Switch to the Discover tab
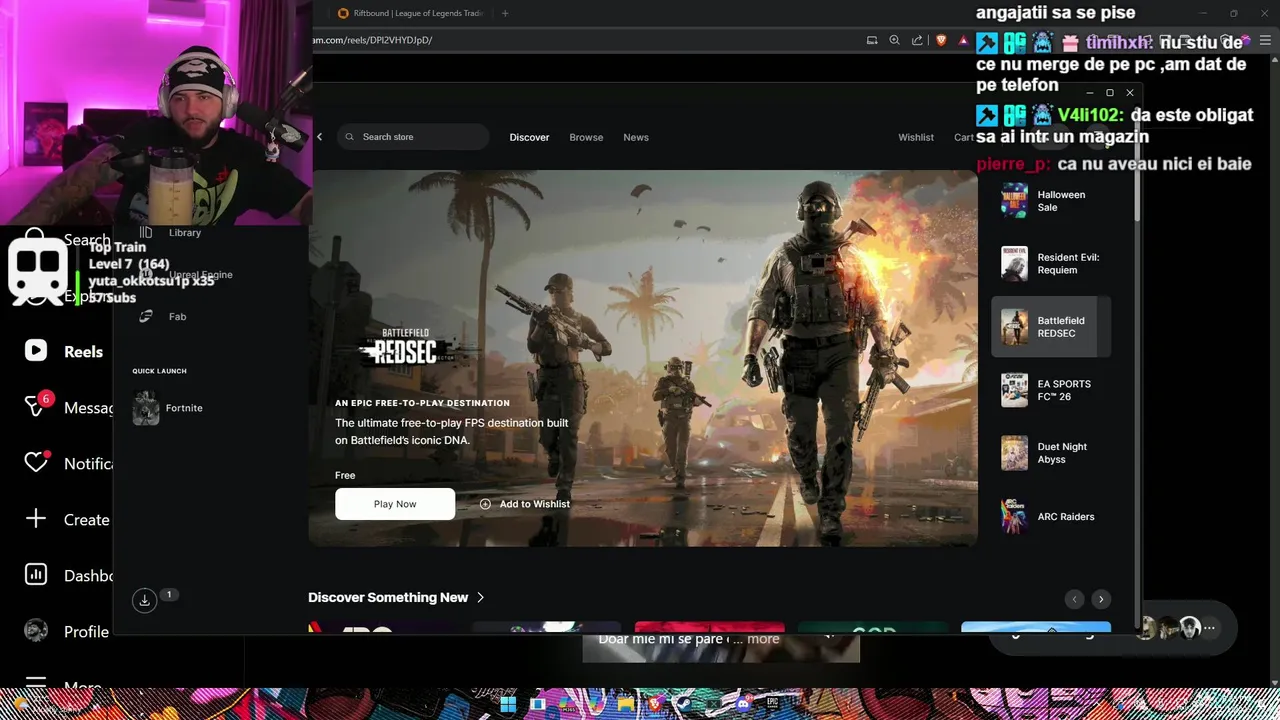 pos(529,137)
